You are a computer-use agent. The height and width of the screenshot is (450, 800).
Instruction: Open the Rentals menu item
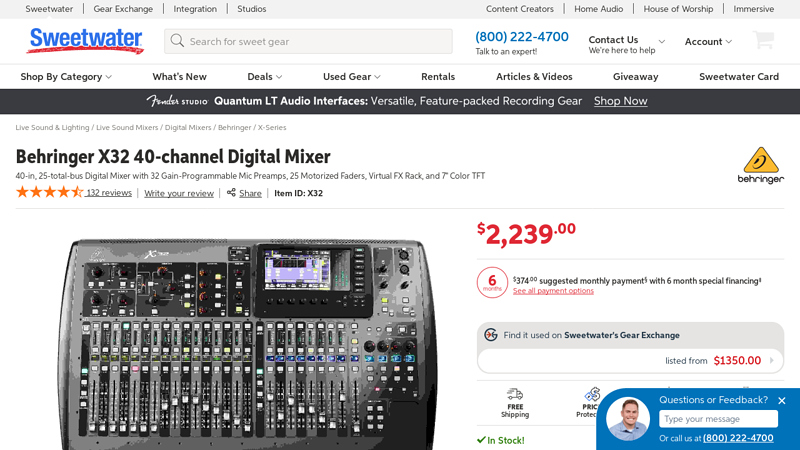tap(438, 77)
